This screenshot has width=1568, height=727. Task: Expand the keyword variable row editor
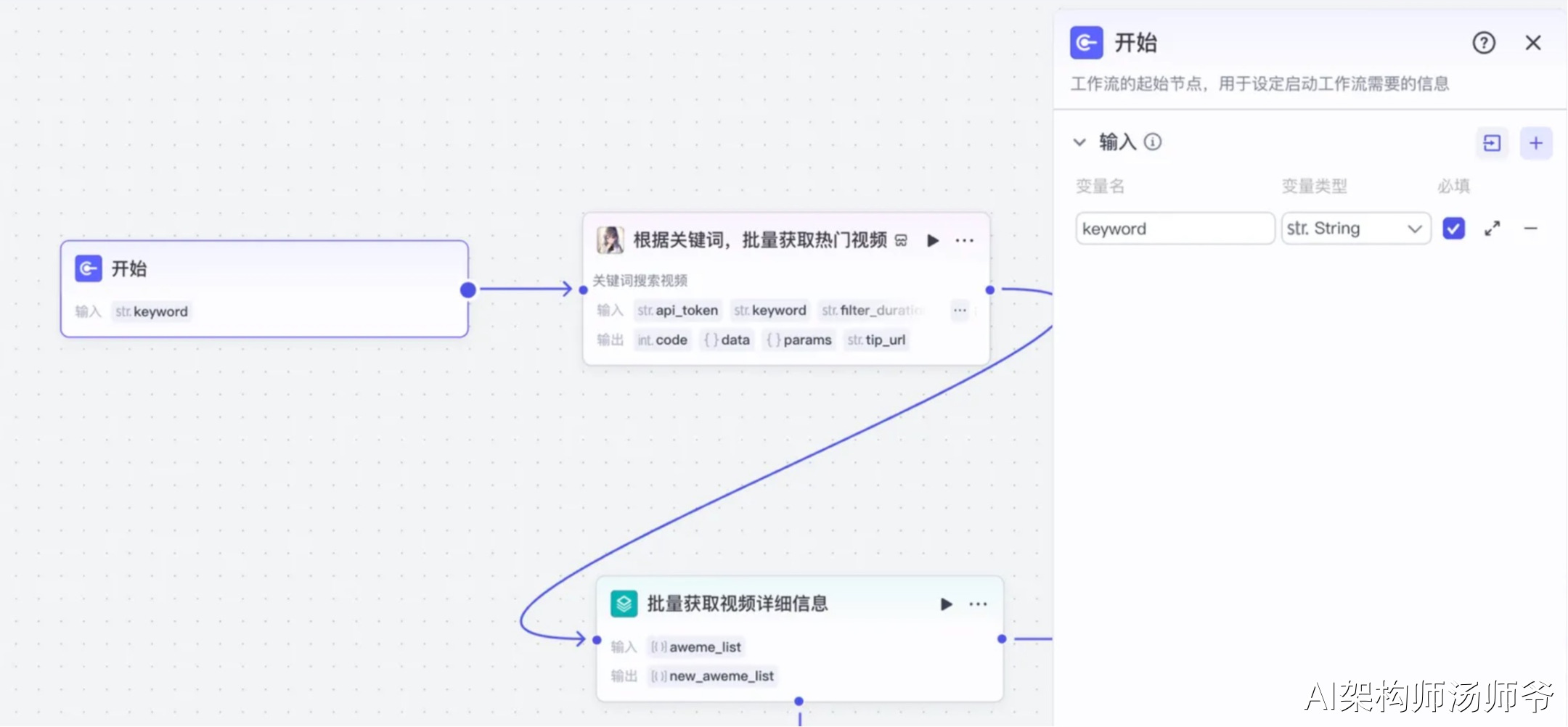click(x=1493, y=229)
